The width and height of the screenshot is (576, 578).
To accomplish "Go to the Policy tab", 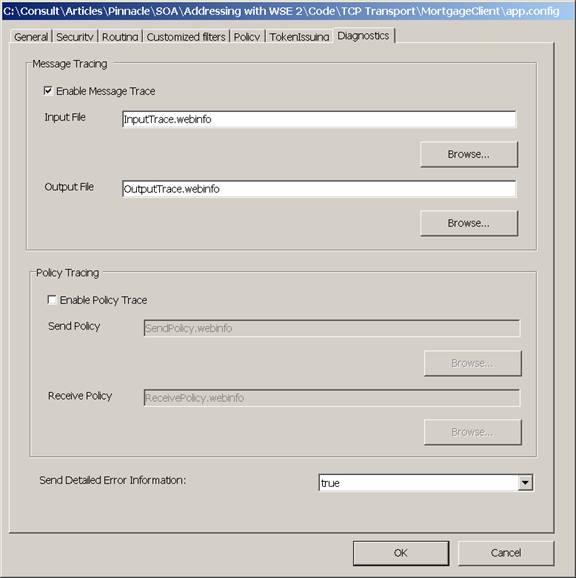I will (x=247, y=37).
